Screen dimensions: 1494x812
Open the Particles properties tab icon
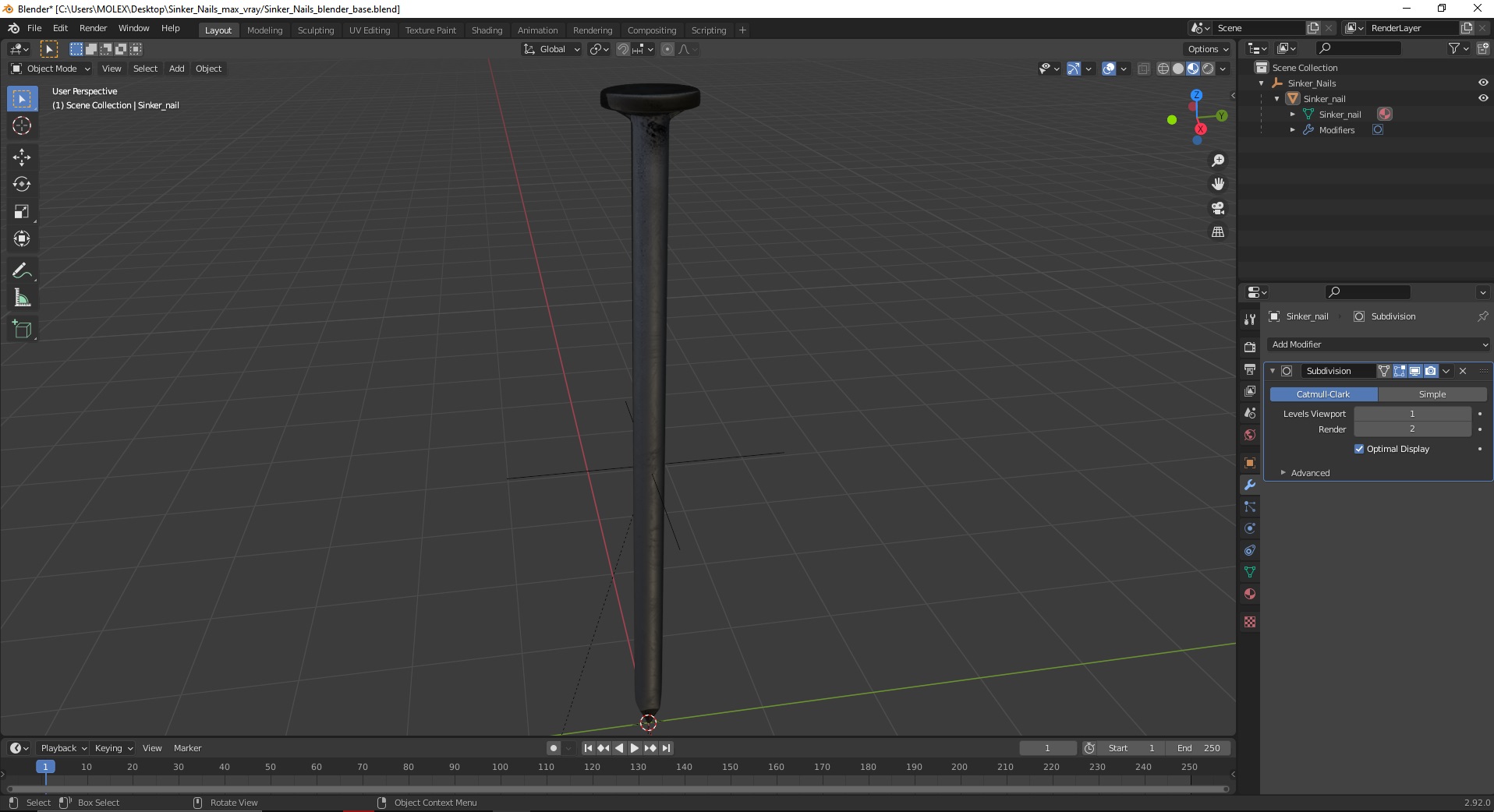[x=1250, y=507]
